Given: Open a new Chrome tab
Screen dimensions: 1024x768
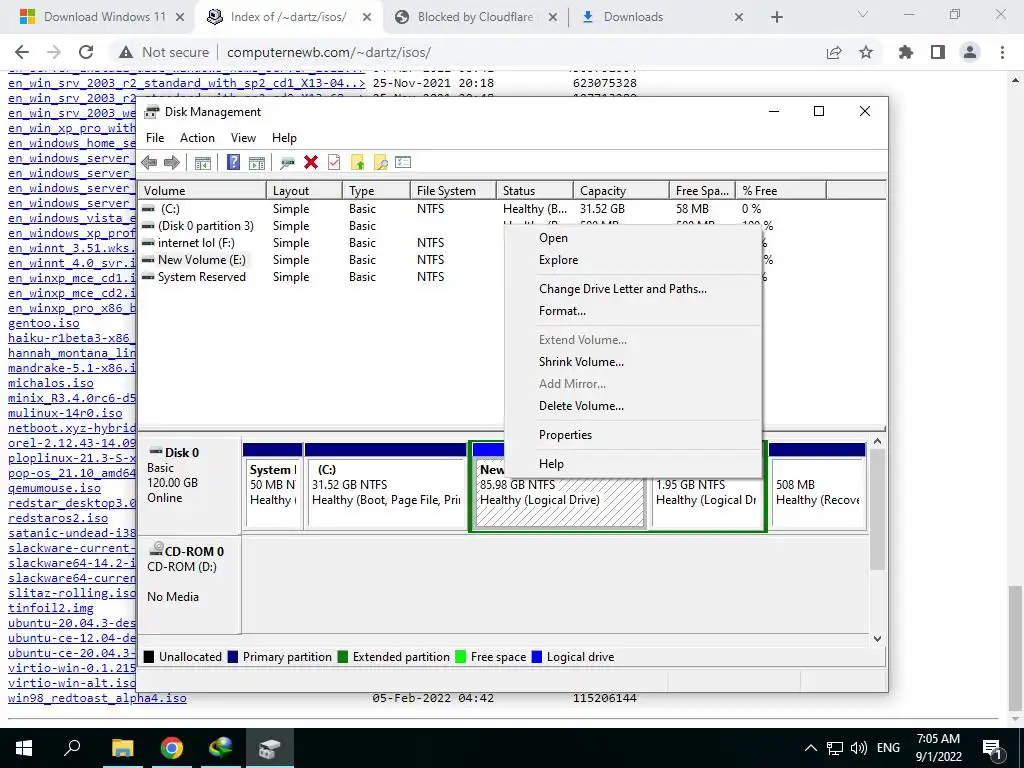Looking at the screenshot, I should pyautogui.click(x=776, y=17).
